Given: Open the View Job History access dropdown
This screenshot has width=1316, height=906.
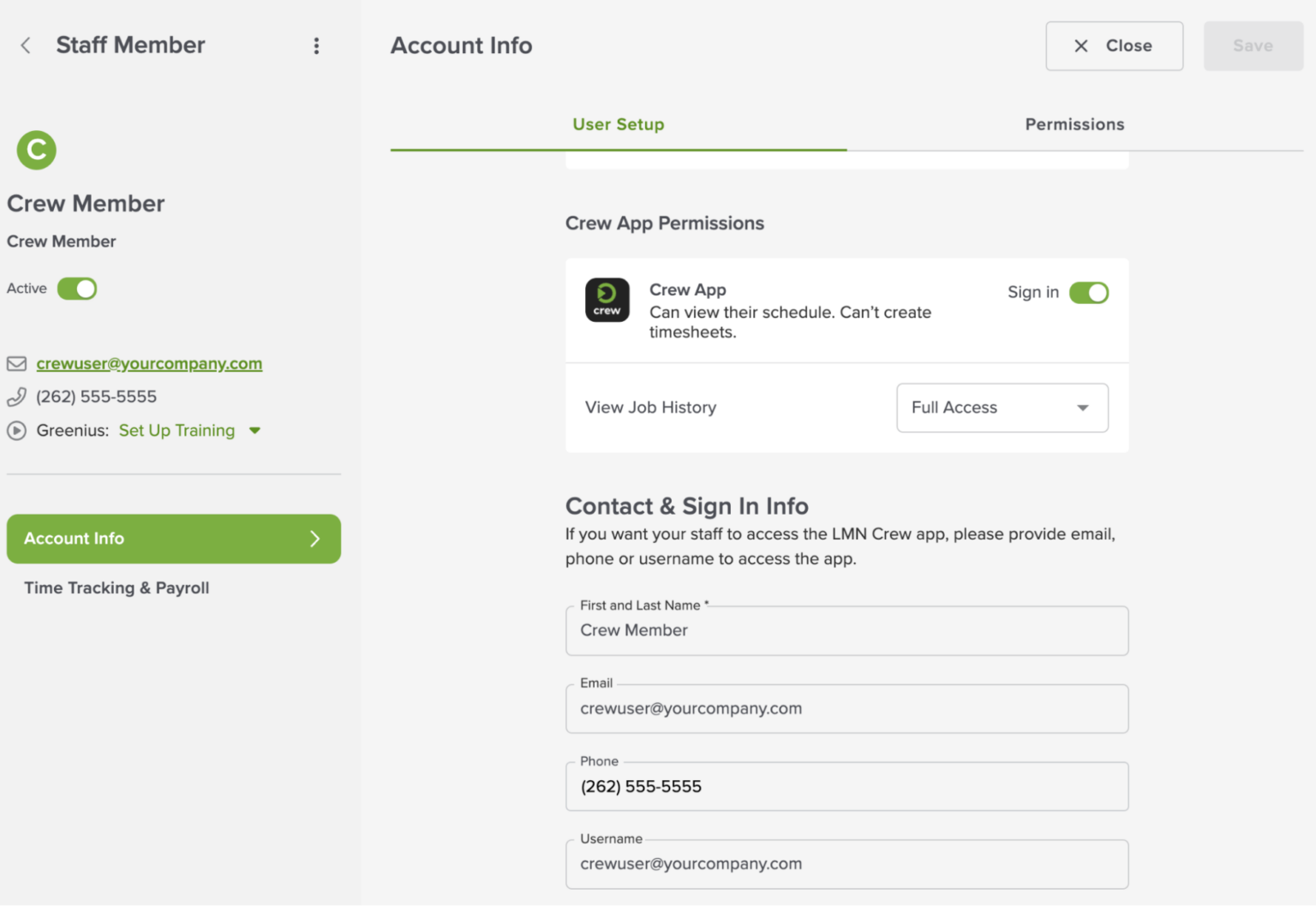Looking at the screenshot, I should click(1002, 408).
